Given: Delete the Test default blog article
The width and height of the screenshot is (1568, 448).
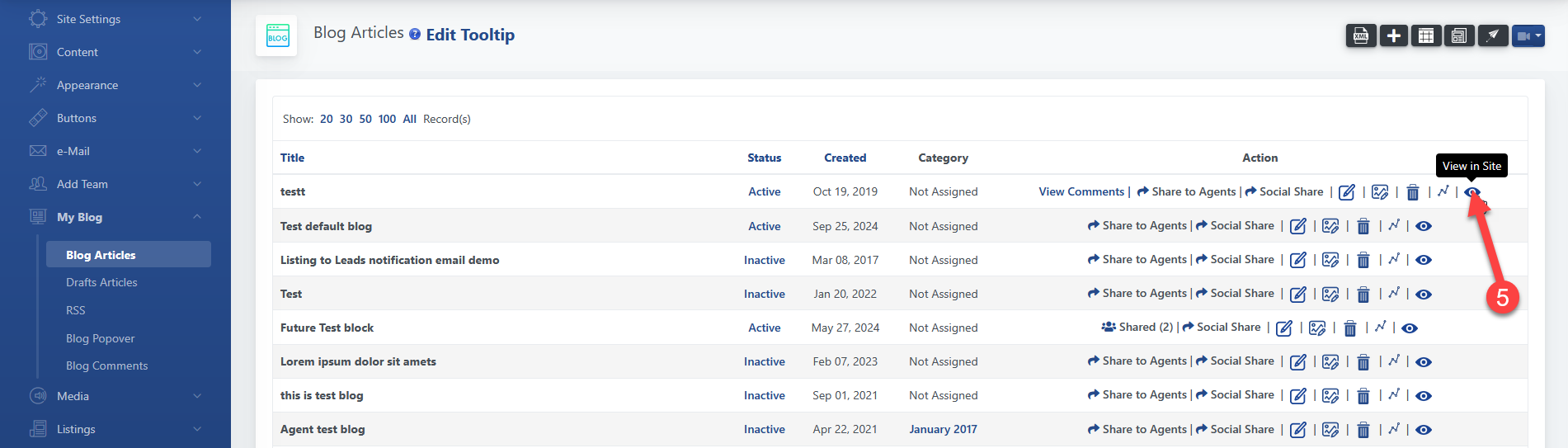Looking at the screenshot, I should click(x=1363, y=226).
